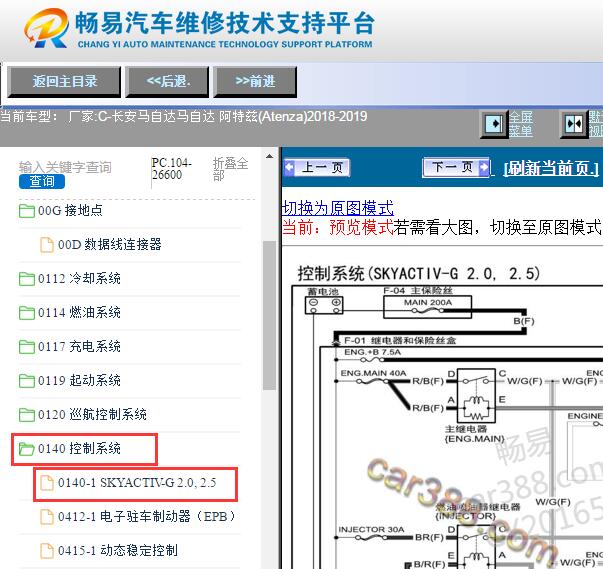Click open-folder icon beside 0140 控制系统

tap(27, 449)
